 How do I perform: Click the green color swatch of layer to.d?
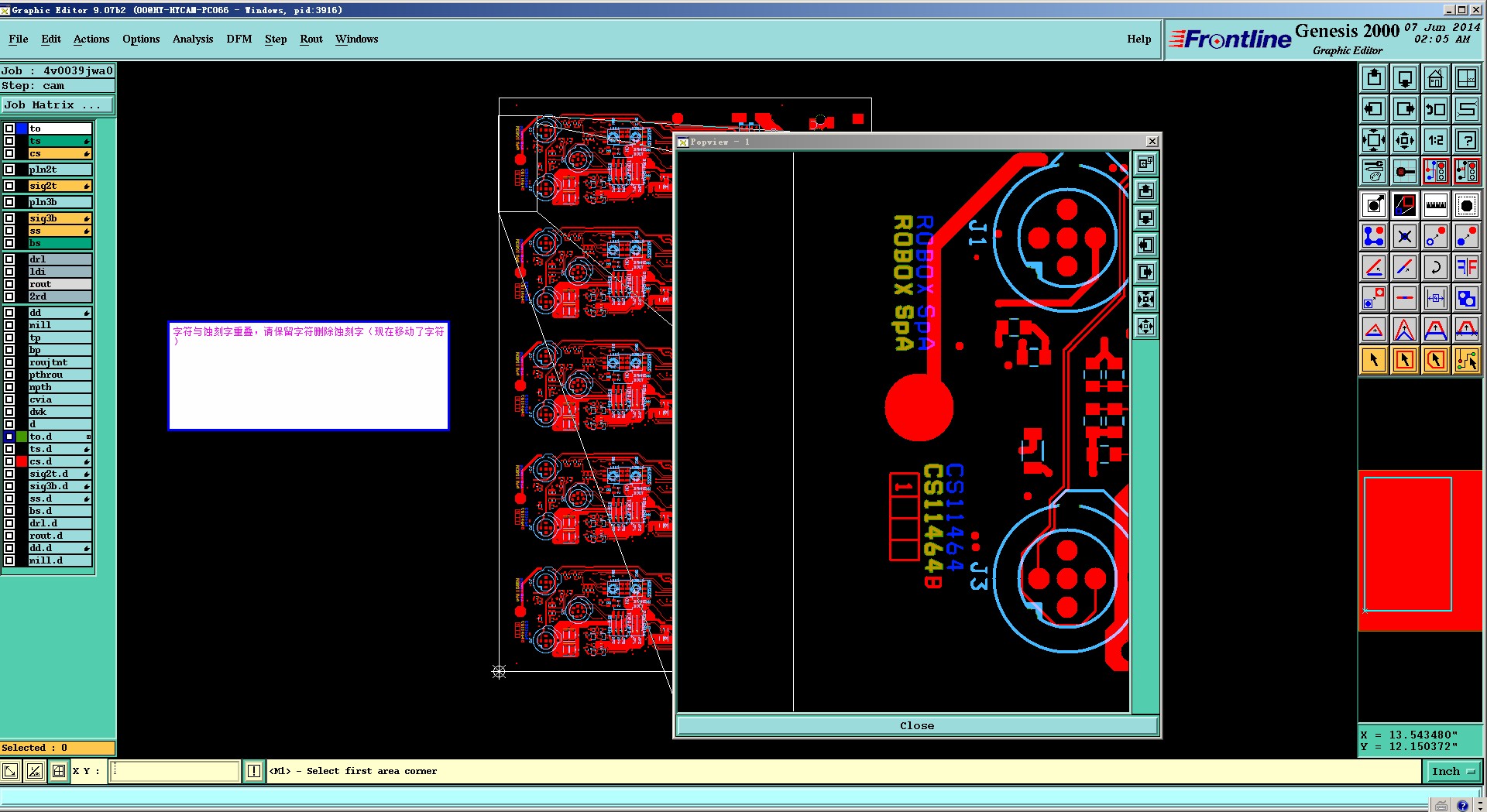[22, 437]
